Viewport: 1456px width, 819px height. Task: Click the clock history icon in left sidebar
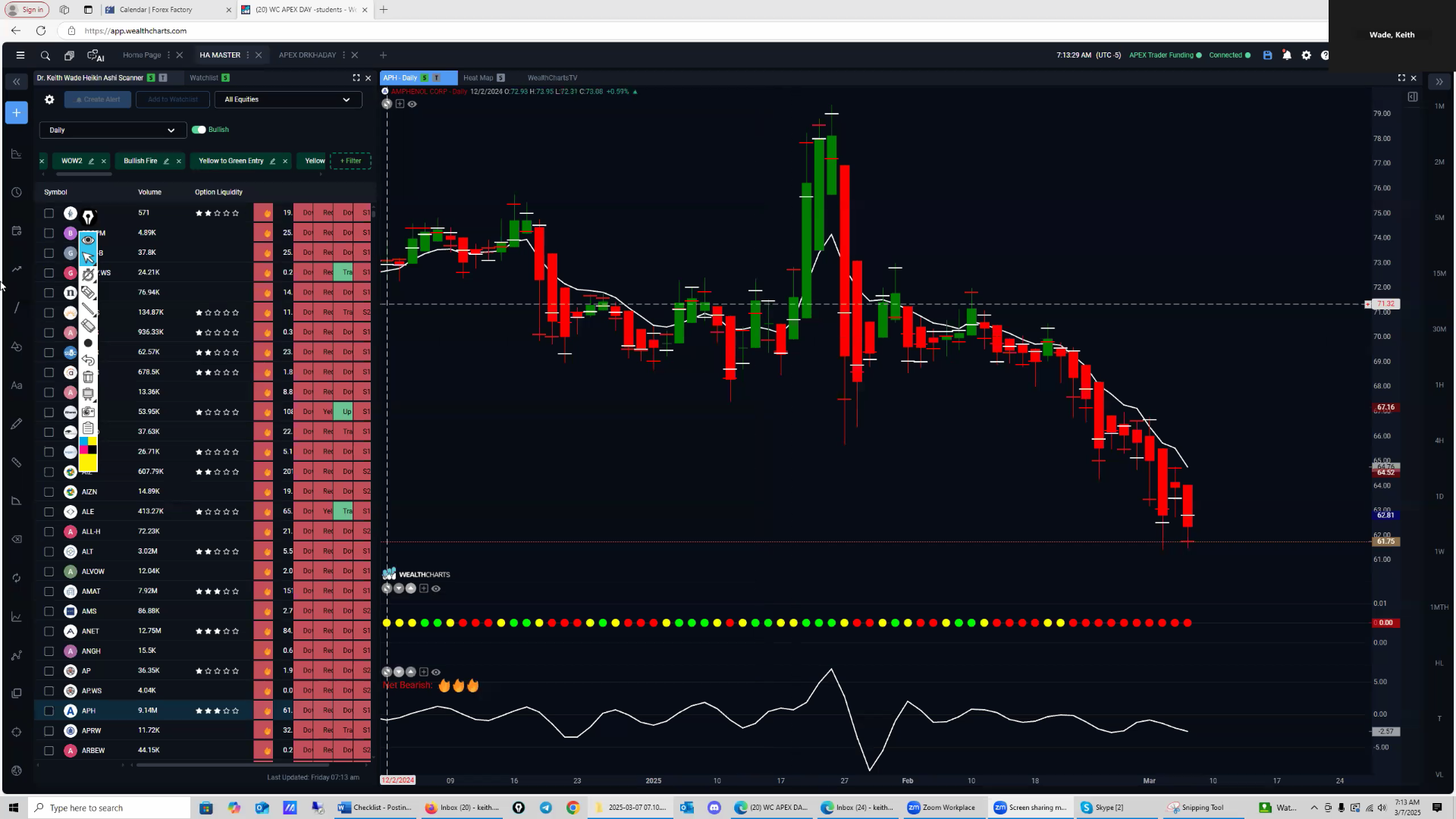click(17, 193)
